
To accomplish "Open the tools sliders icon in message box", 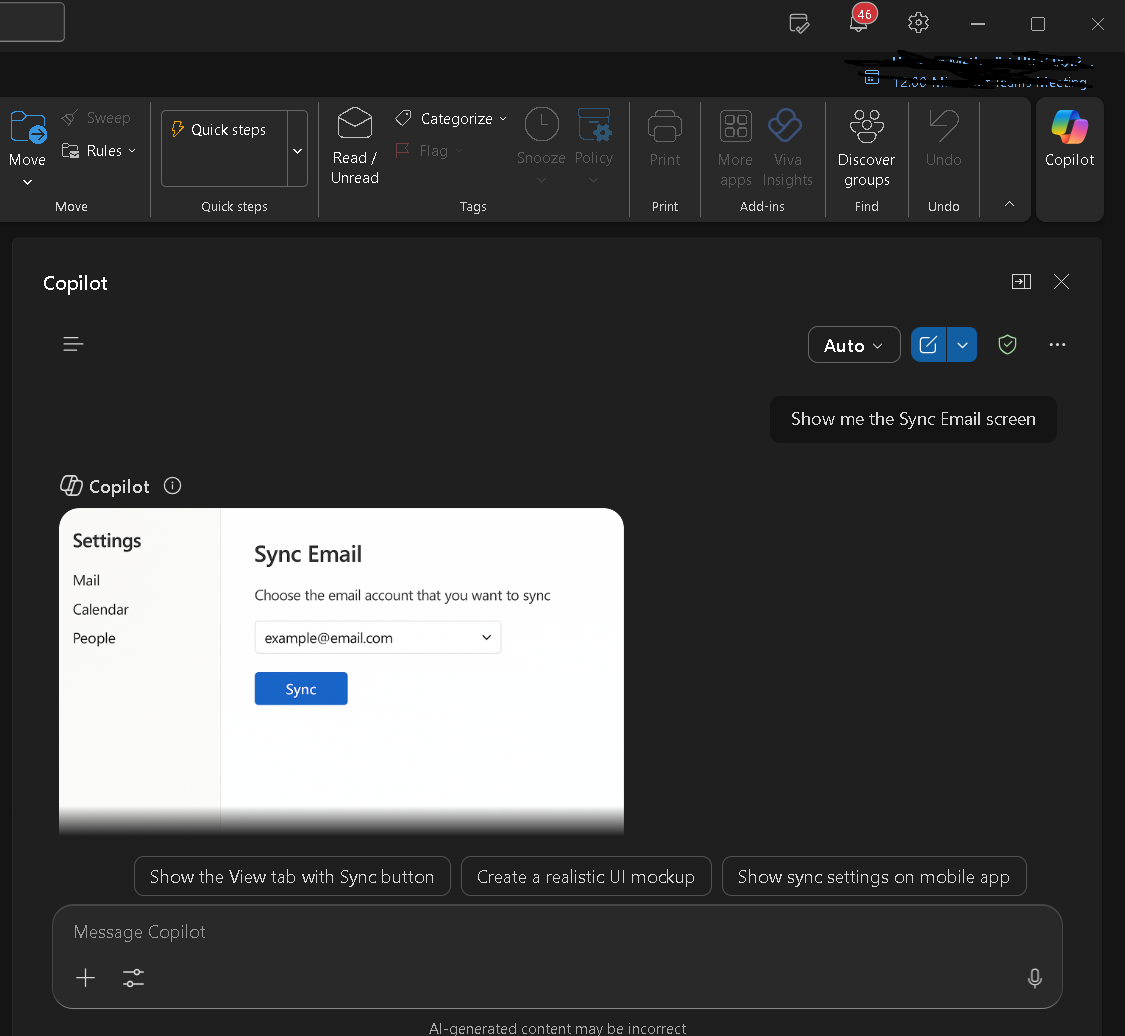I will 133,978.
